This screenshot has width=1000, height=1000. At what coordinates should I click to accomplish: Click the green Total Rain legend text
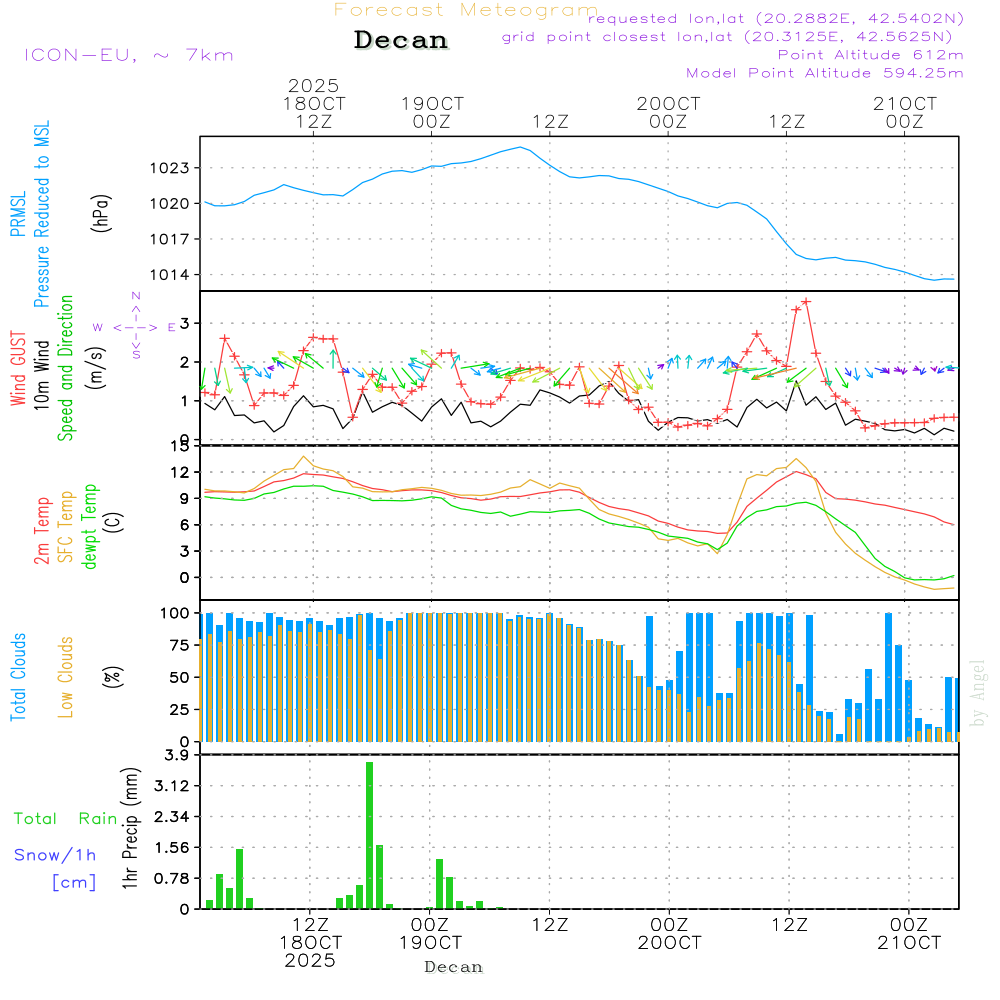tap(65, 819)
